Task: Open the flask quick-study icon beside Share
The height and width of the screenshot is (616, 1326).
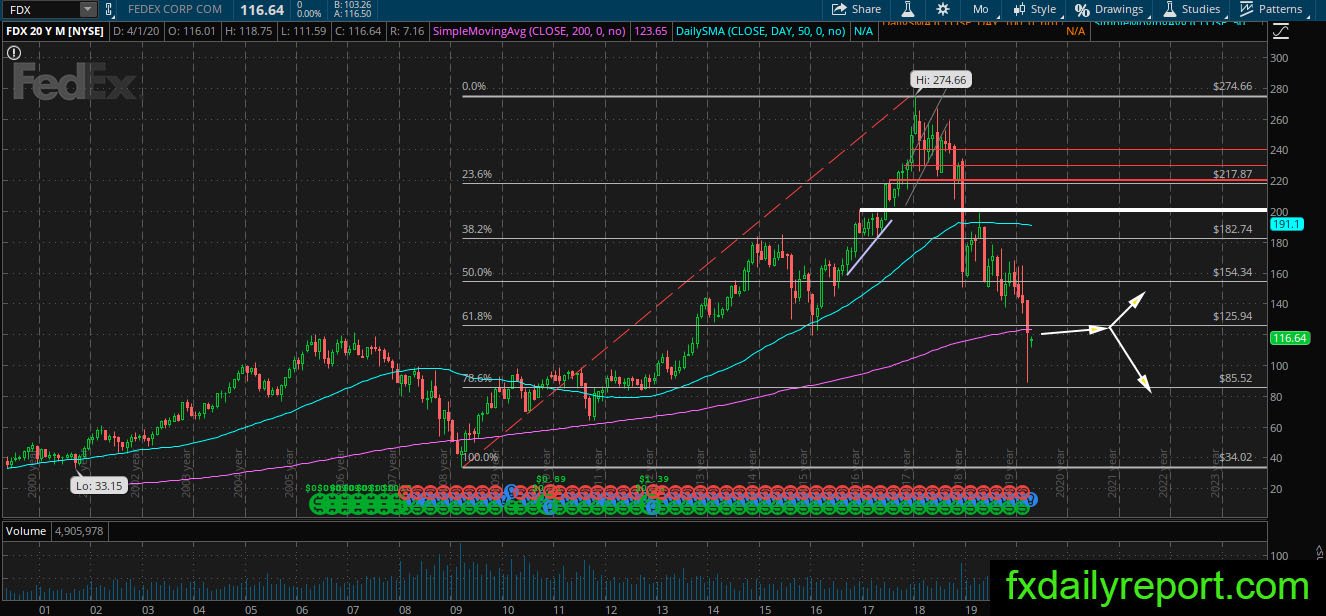Action: [909, 9]
